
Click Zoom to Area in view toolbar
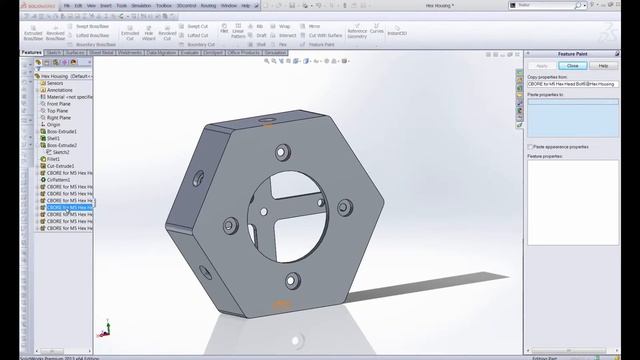coord(274,61)
